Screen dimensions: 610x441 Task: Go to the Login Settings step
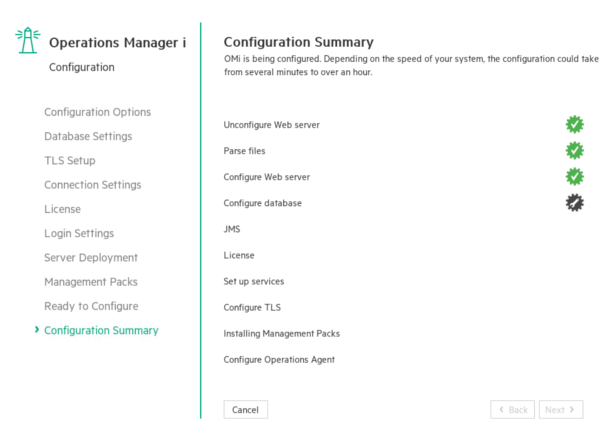(x=79, y=233)
